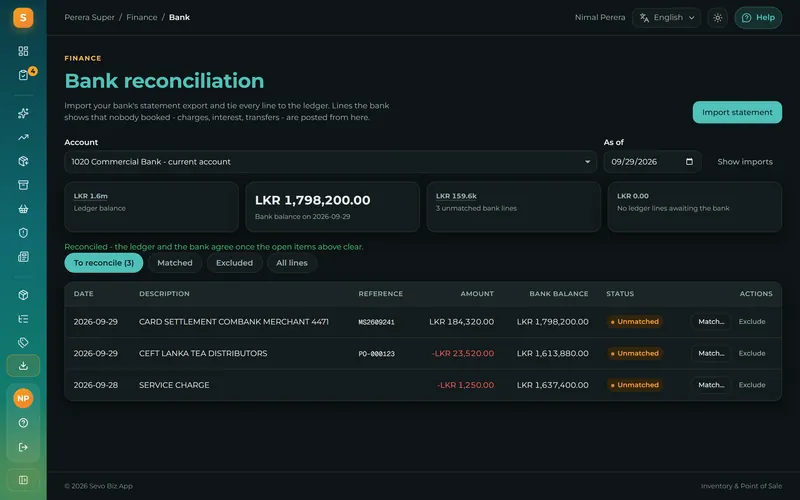
Task: Open the trending chart icon in sidebar
Action: click(23, 137)
